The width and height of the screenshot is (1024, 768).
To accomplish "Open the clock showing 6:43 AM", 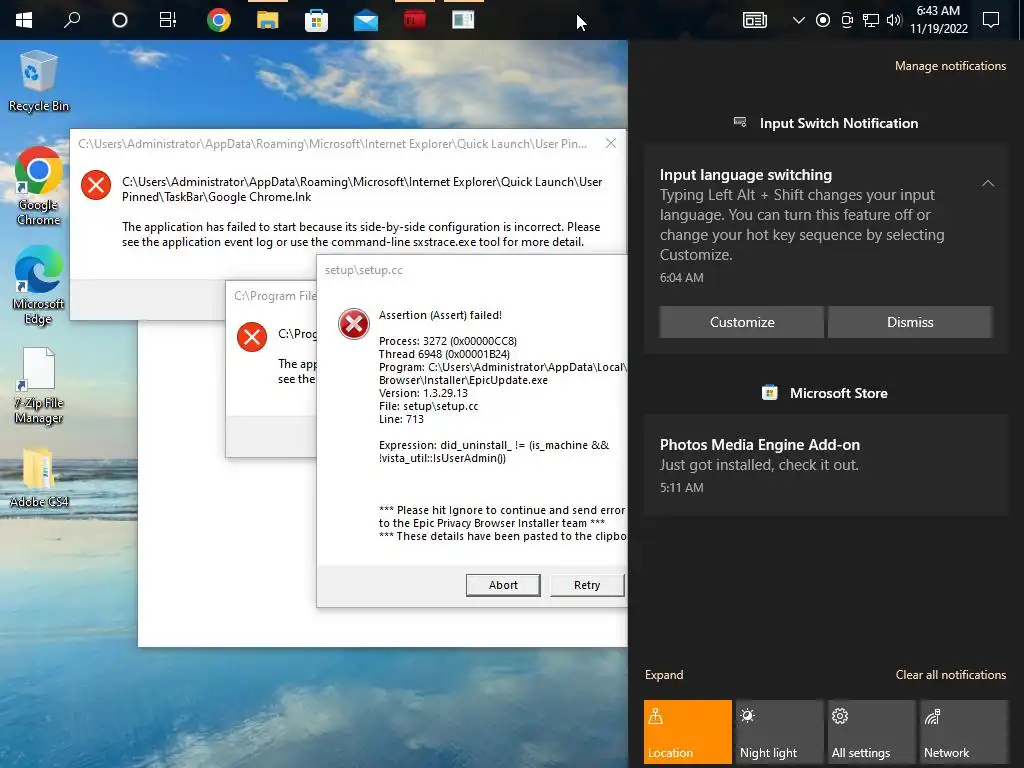I will 938,20.
